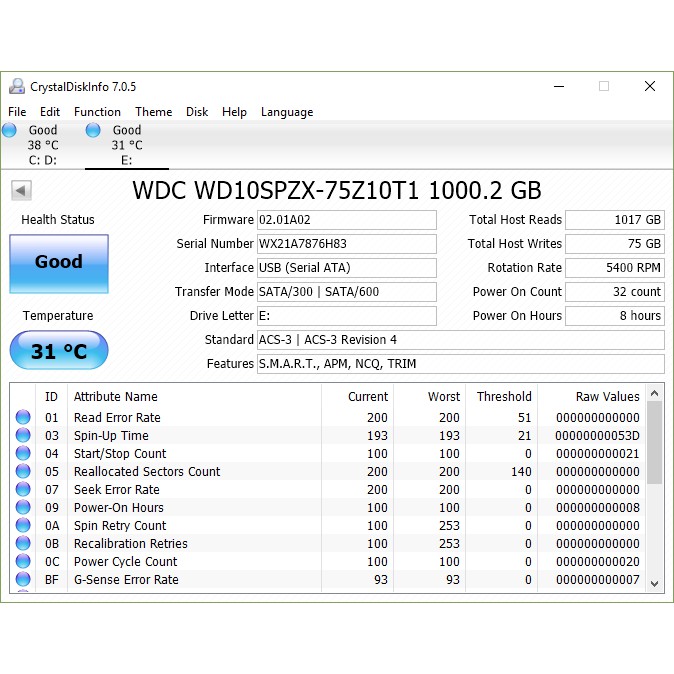The image size is (674, 674).
Task: Click the Serial Number field
Action: coord(346,244)
